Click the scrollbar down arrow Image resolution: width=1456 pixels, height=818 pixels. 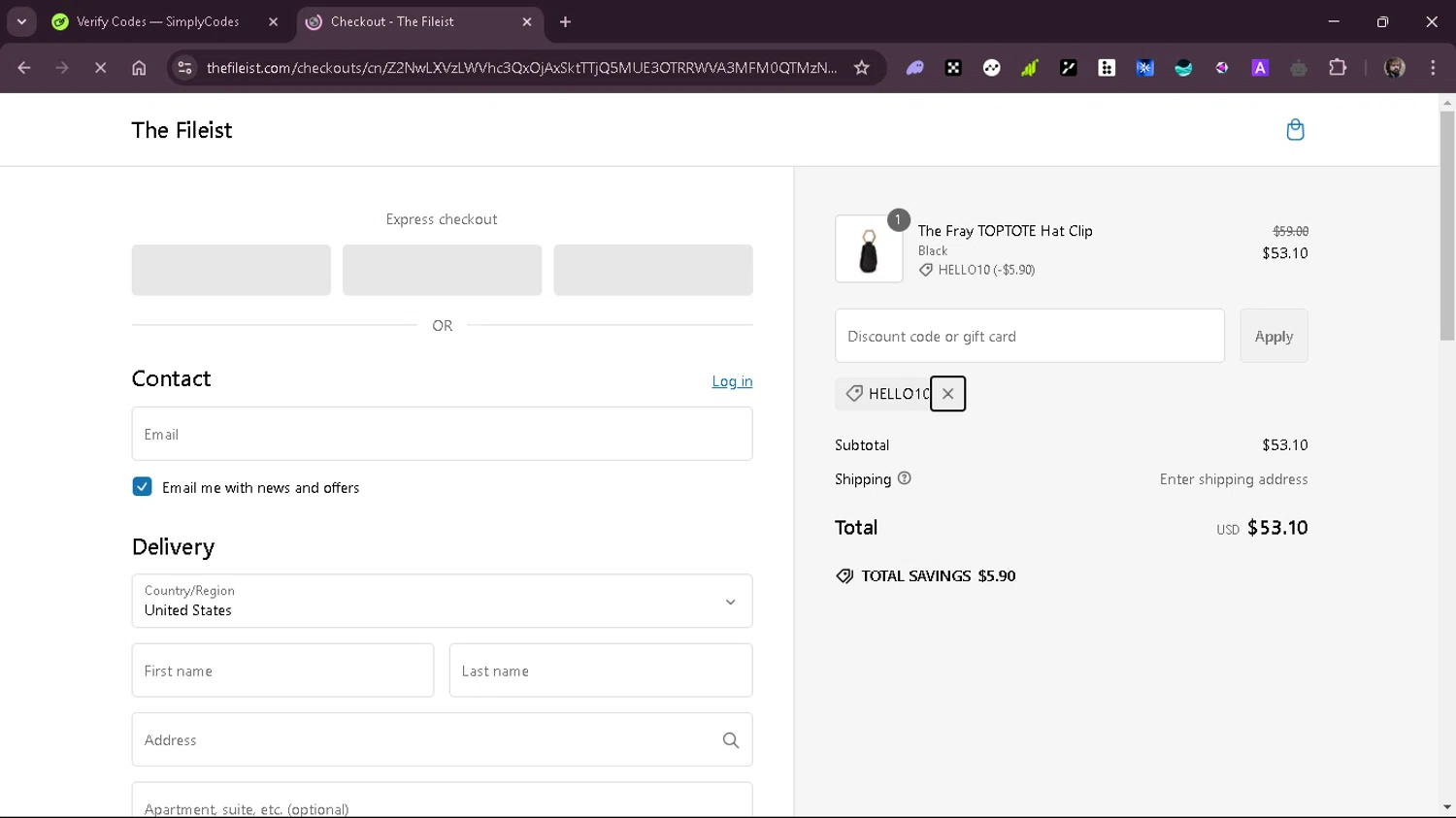click(x=1447, y=807)
